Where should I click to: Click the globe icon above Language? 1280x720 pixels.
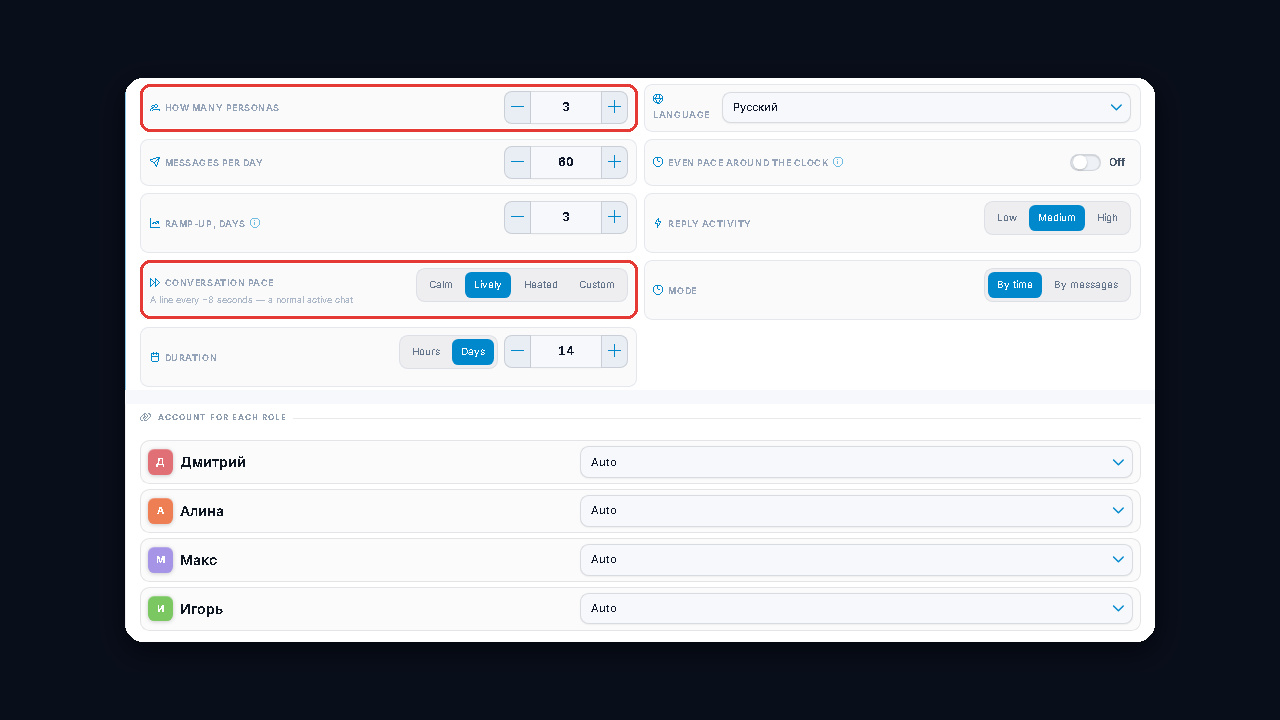tap(658, 99)
